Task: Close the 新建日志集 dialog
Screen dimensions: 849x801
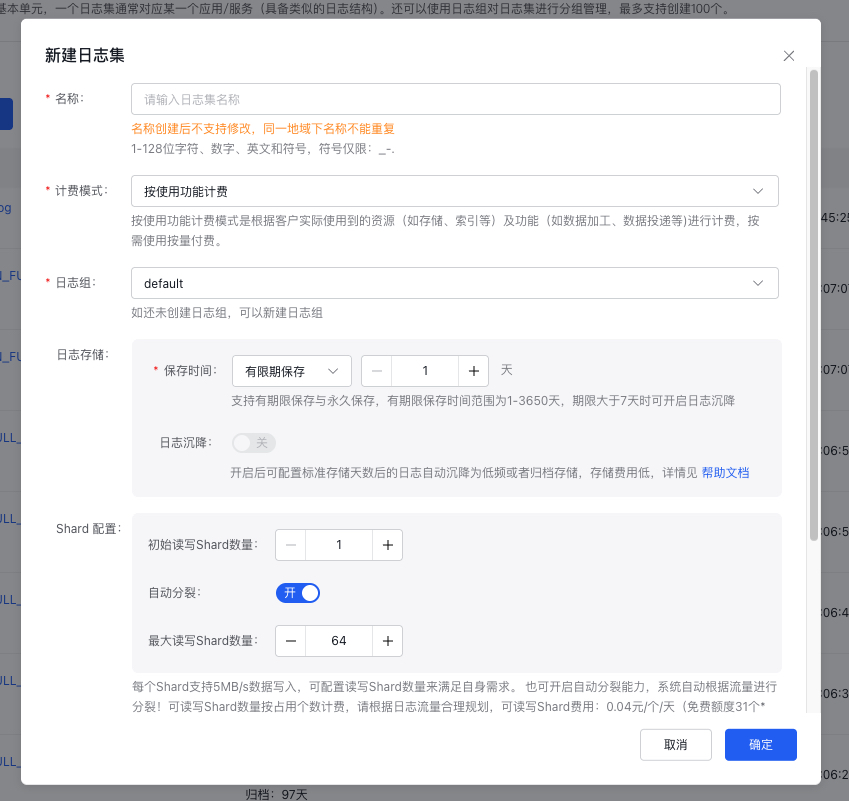Action: click(x=789, y=56)
